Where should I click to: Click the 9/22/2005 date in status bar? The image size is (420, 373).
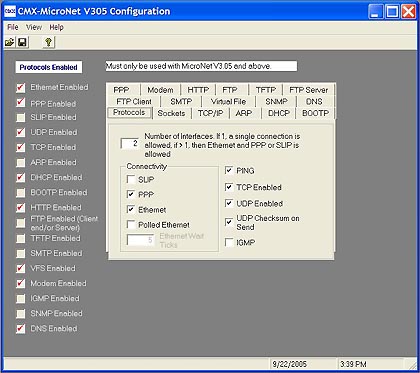[289, 364]
